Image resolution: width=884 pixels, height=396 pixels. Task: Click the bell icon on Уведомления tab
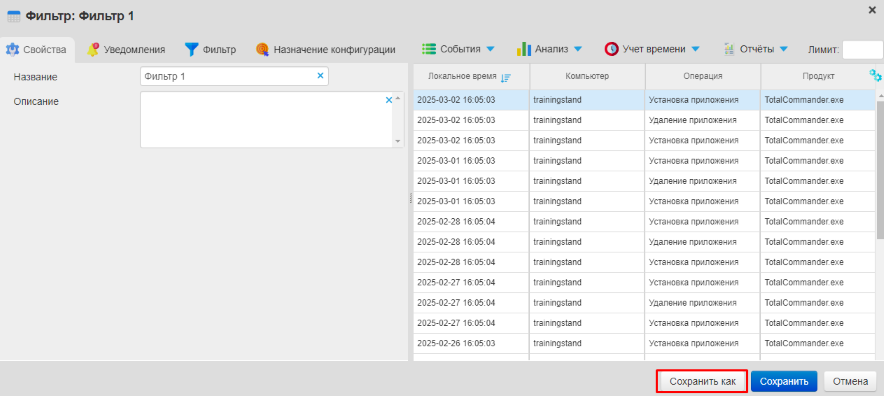tap(93, 49)
